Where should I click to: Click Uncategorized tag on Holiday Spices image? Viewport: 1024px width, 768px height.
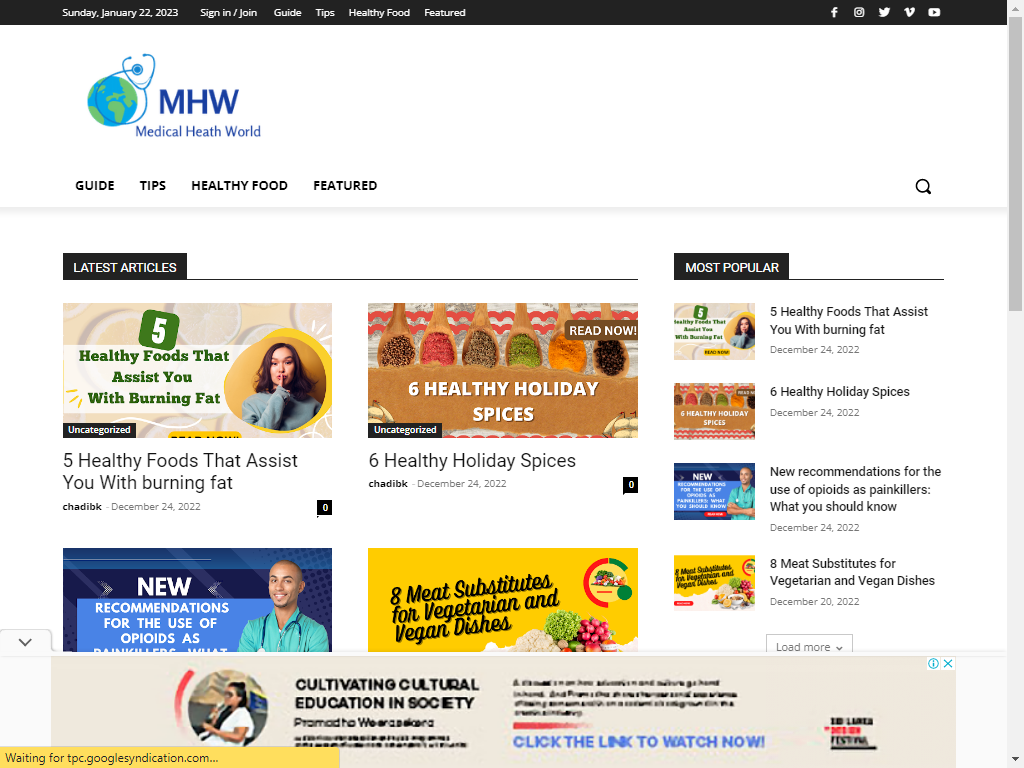[x=405, y=430]
